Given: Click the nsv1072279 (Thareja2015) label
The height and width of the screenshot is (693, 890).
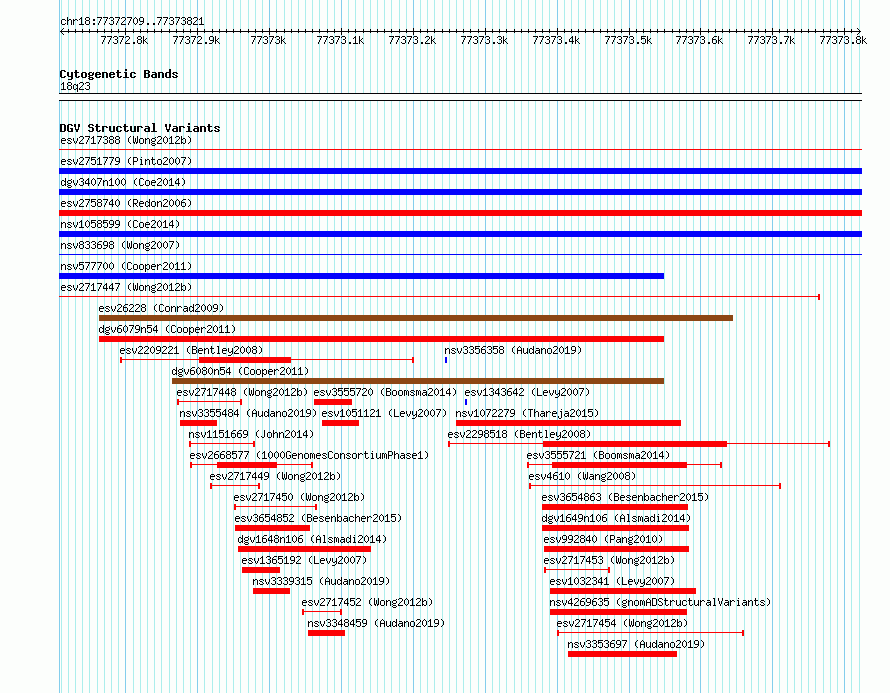Looking at the screenshot, I should pyautogui.click(x=527, y=413).
